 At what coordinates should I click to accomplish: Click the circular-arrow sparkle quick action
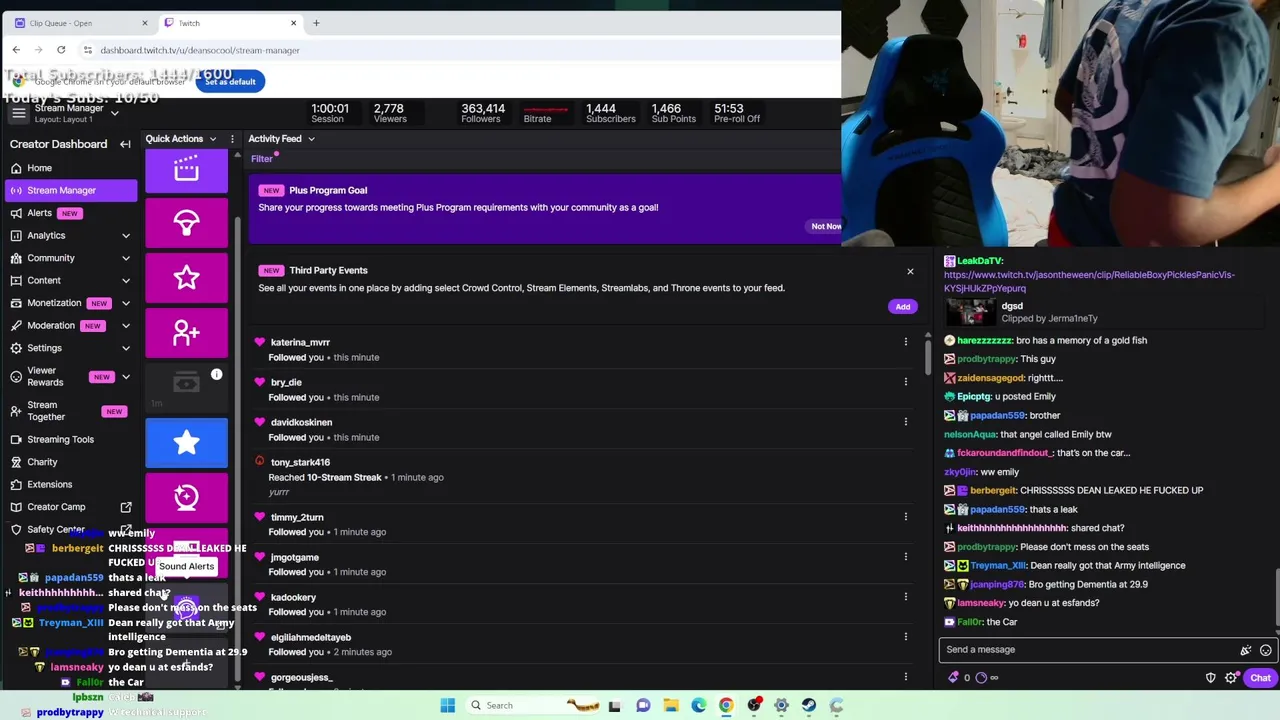(186, 498)
